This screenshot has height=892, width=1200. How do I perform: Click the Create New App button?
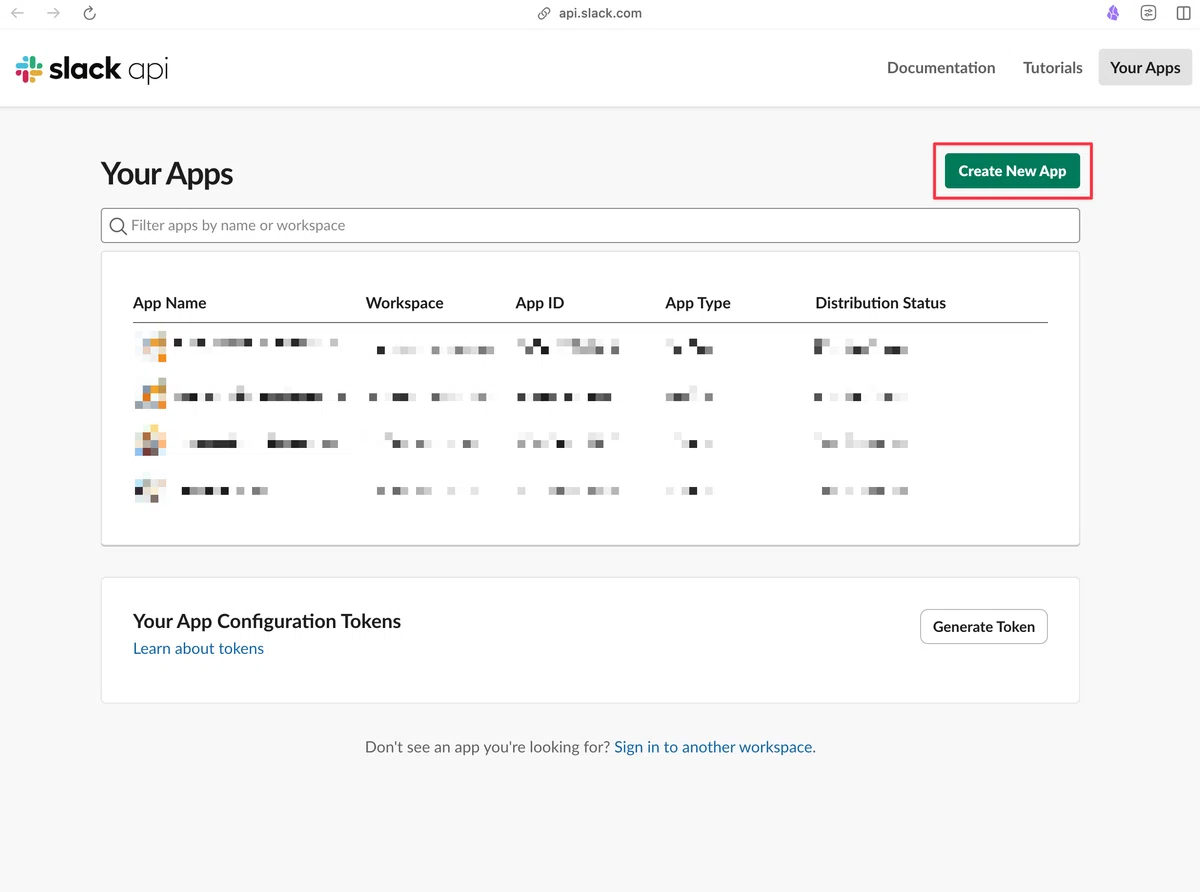point(1012,171)
